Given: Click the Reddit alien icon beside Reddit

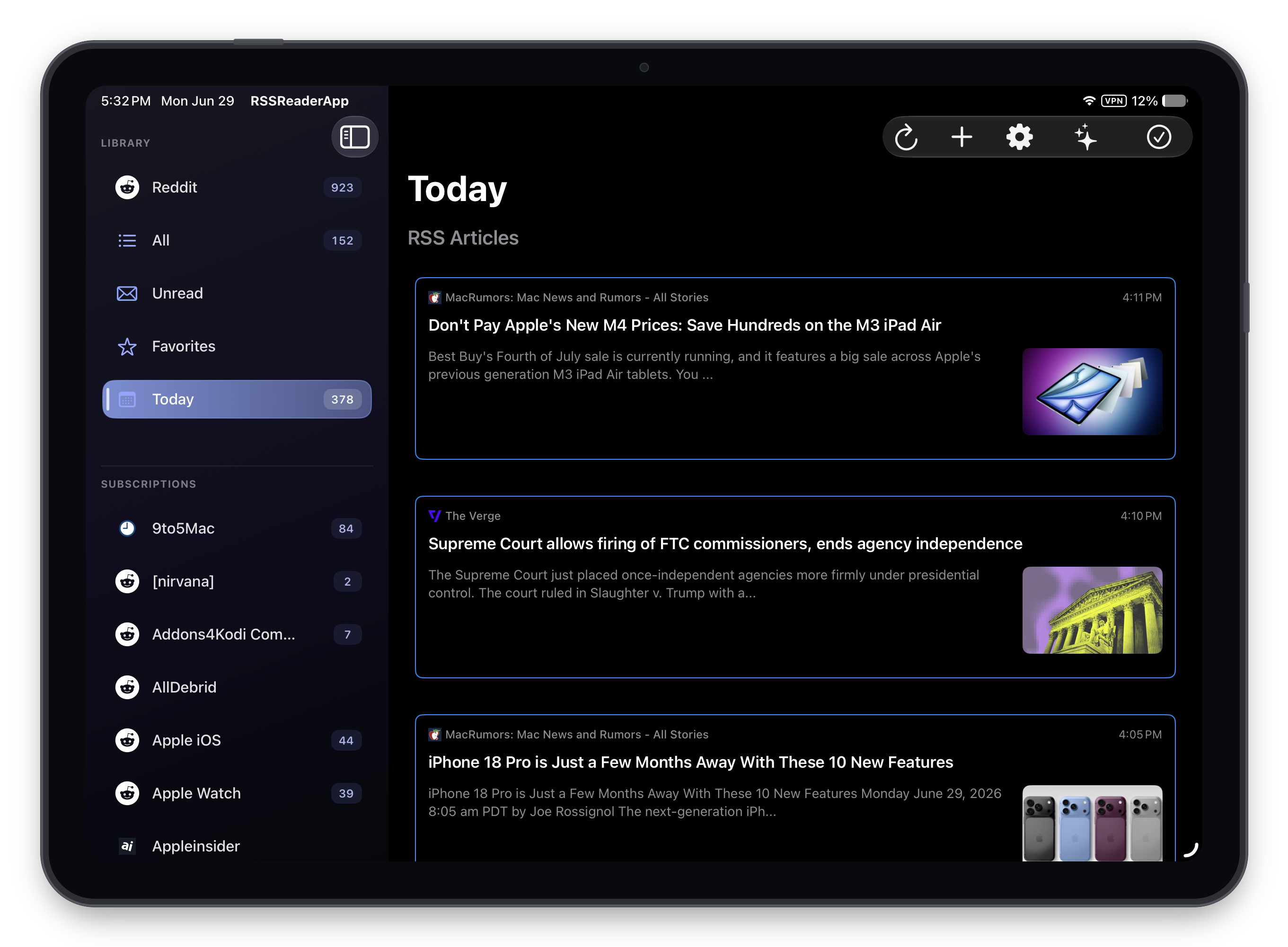Looking at the screenshot, I should [127, 187].
